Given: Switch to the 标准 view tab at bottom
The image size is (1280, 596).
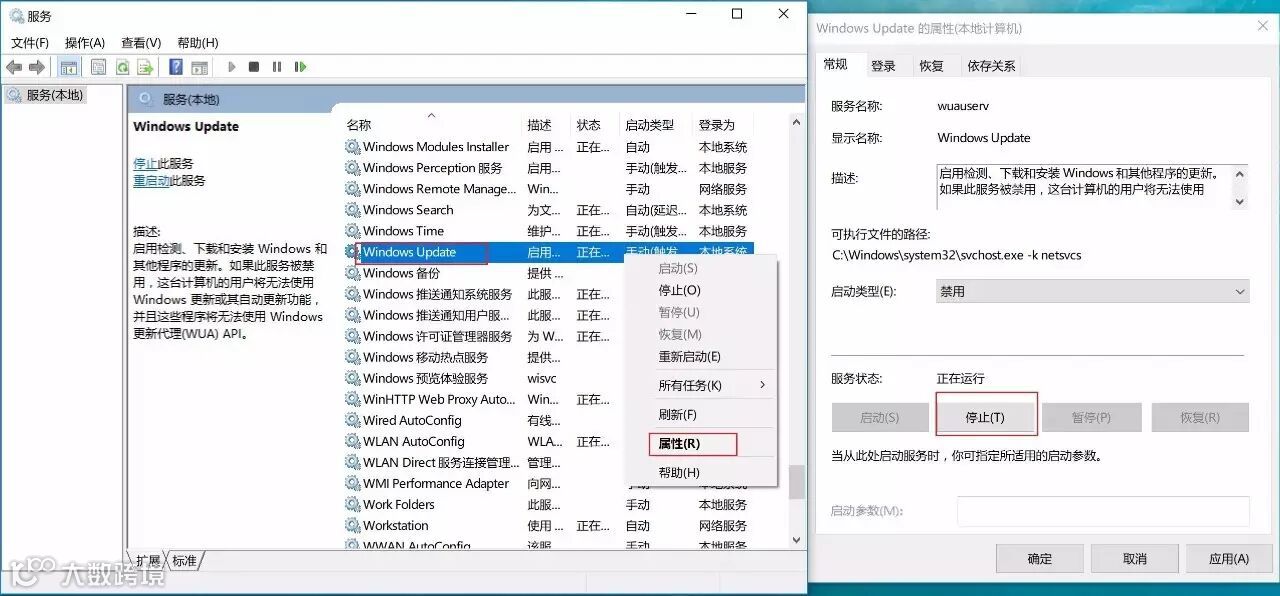Looking at the screenshot, I should click(184, 560).
